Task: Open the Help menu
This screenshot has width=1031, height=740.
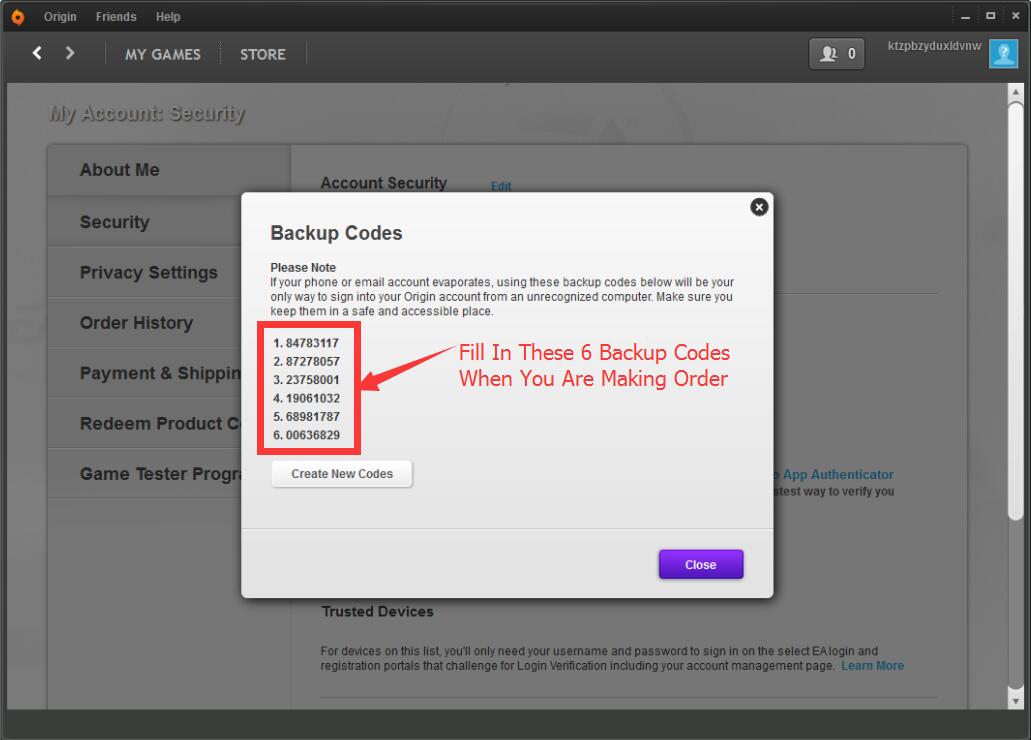Action: point(168,17)
